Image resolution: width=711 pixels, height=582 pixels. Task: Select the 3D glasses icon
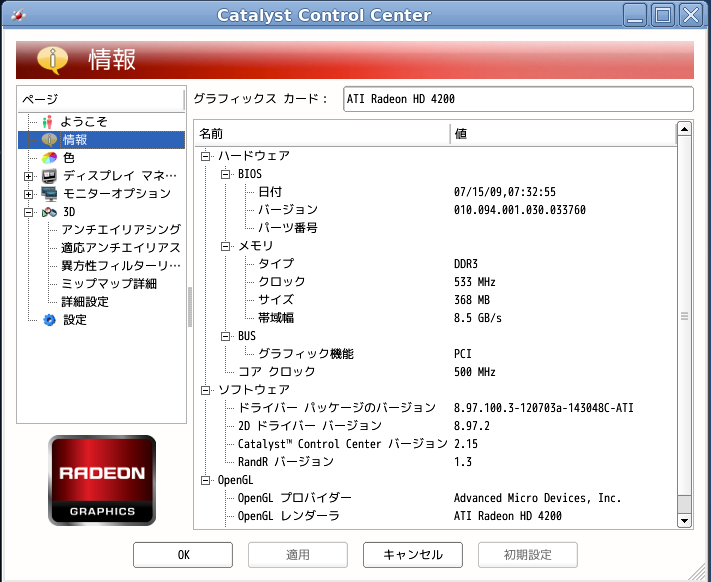(x=49, y=212)
